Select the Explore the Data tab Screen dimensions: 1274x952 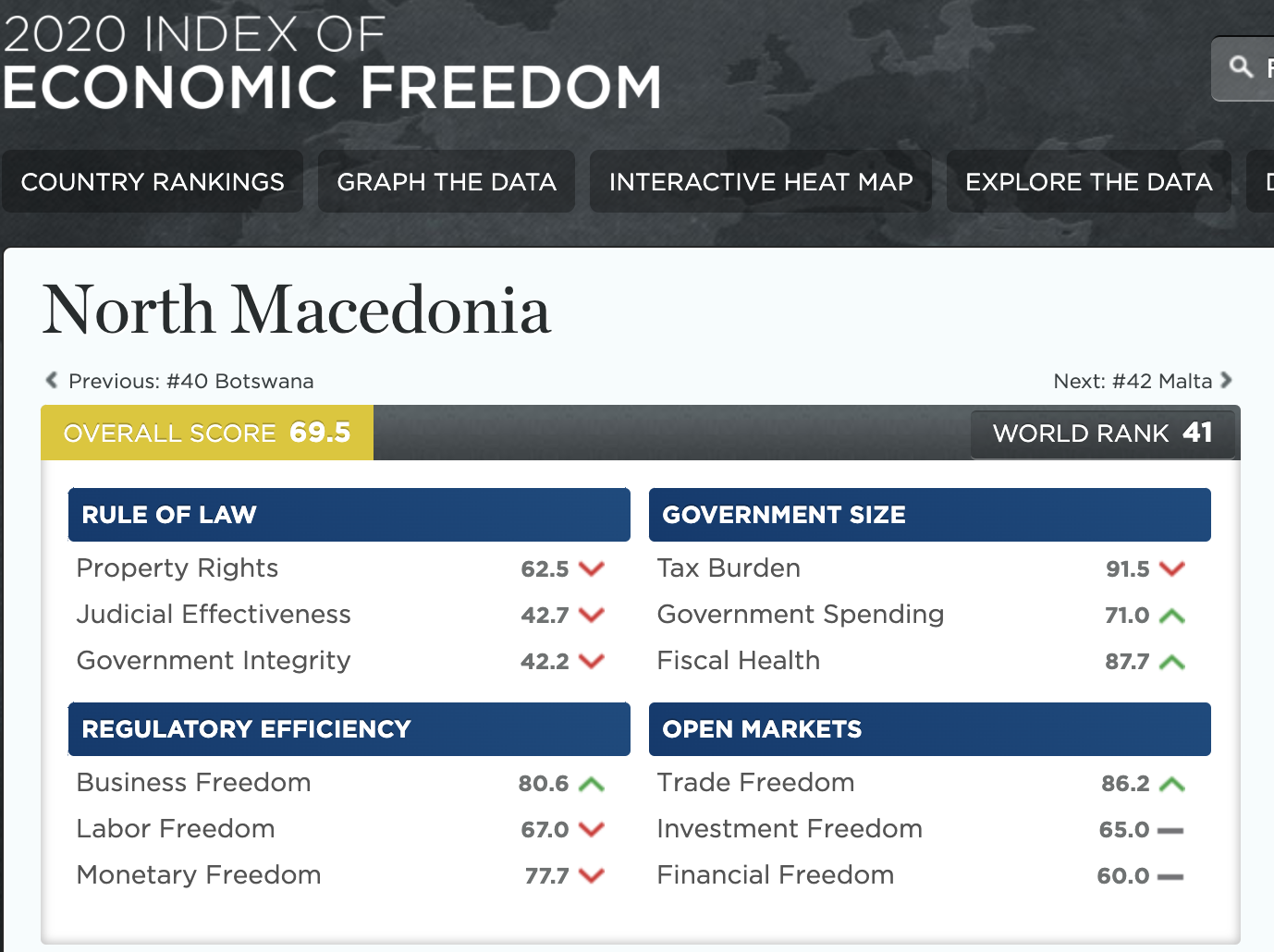[1089, 181]
